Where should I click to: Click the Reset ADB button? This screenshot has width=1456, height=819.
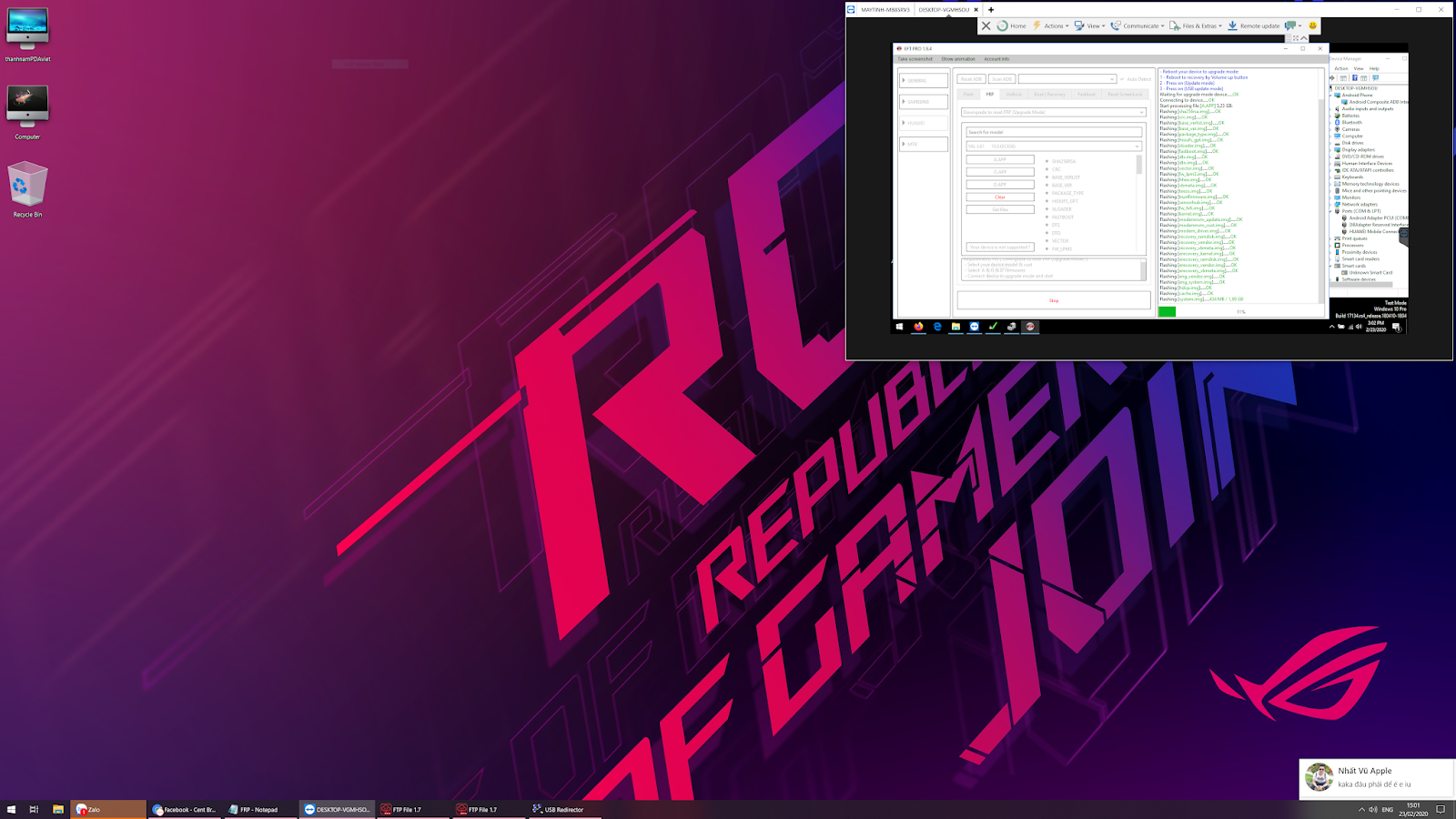[x=971, y=79]
